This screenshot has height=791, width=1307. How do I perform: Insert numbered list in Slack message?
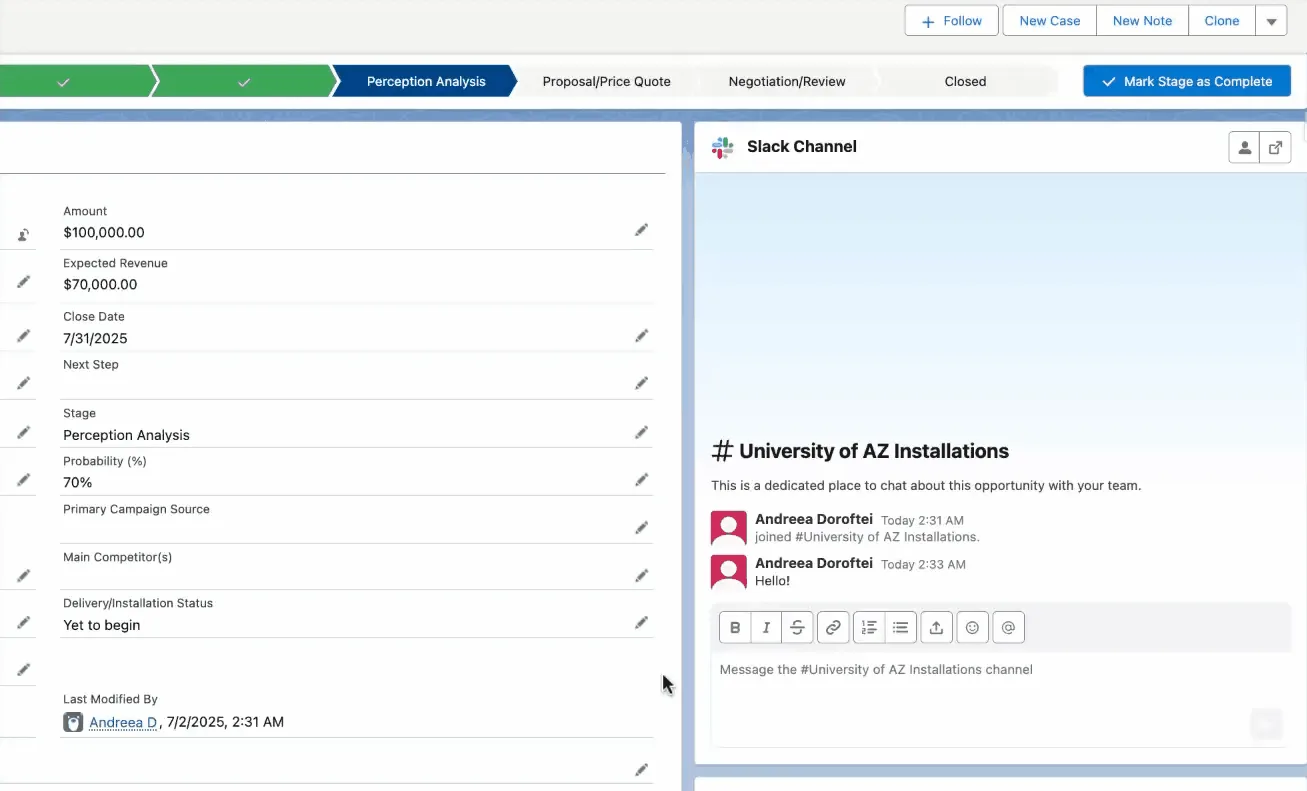869,628
